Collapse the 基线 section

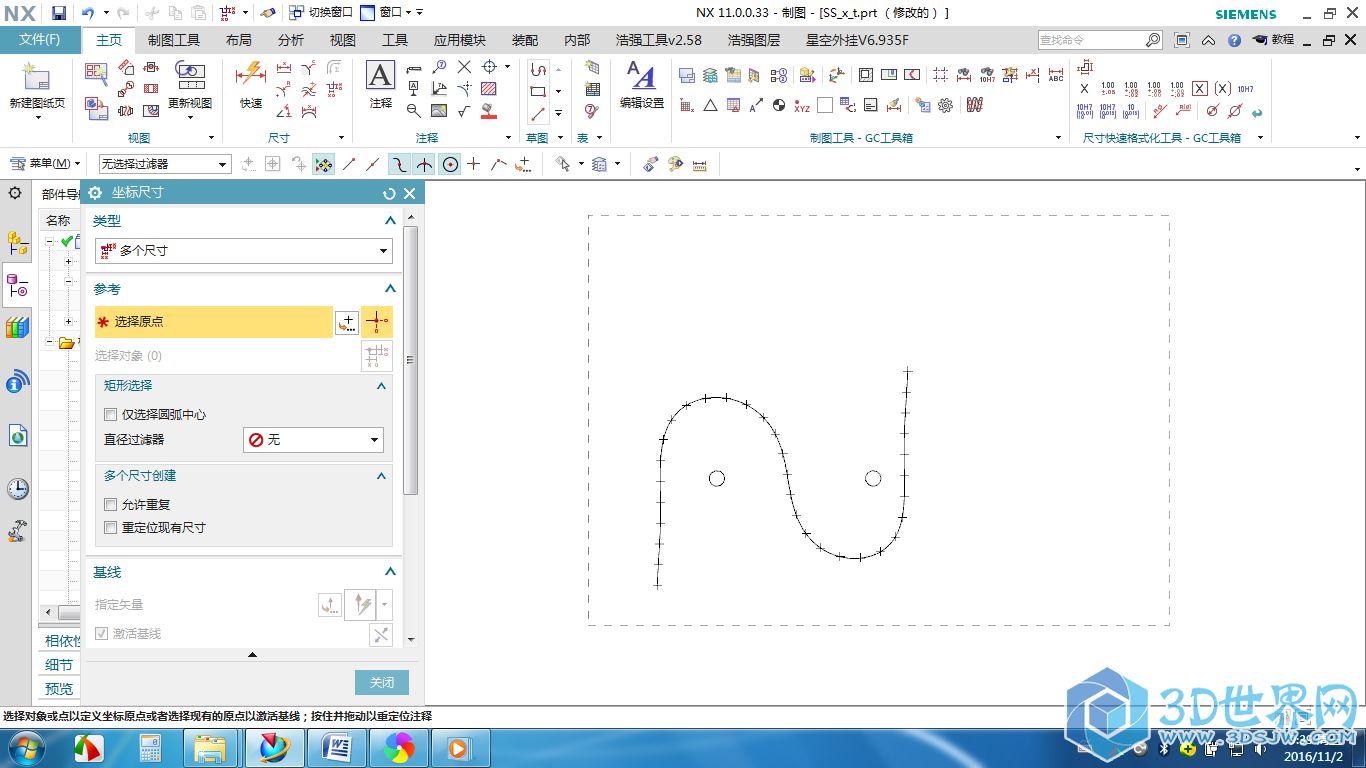point(390,572)
